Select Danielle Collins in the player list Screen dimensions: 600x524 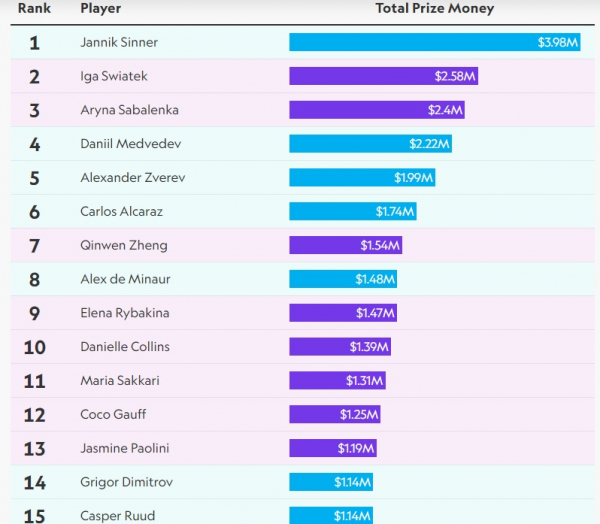pyautogui.click(x=125, y=347)
